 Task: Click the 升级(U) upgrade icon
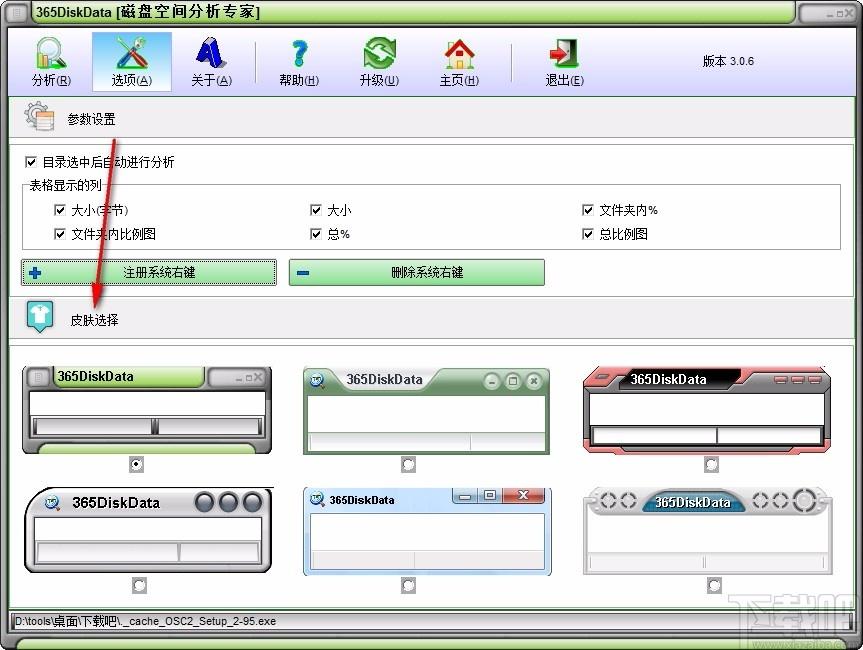click(379, 62)
